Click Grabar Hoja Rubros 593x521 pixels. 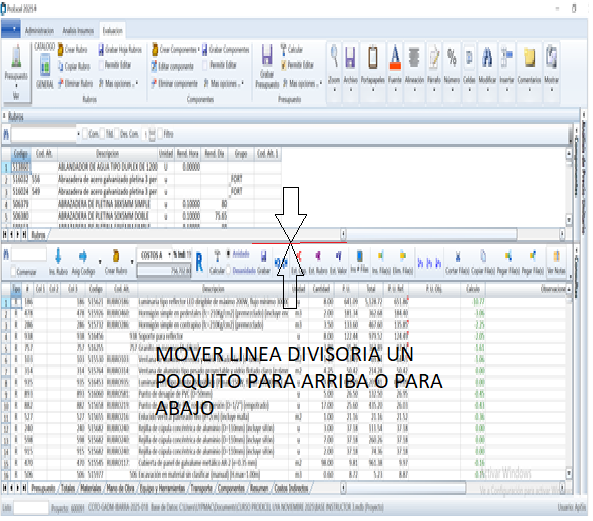[120, 49]
